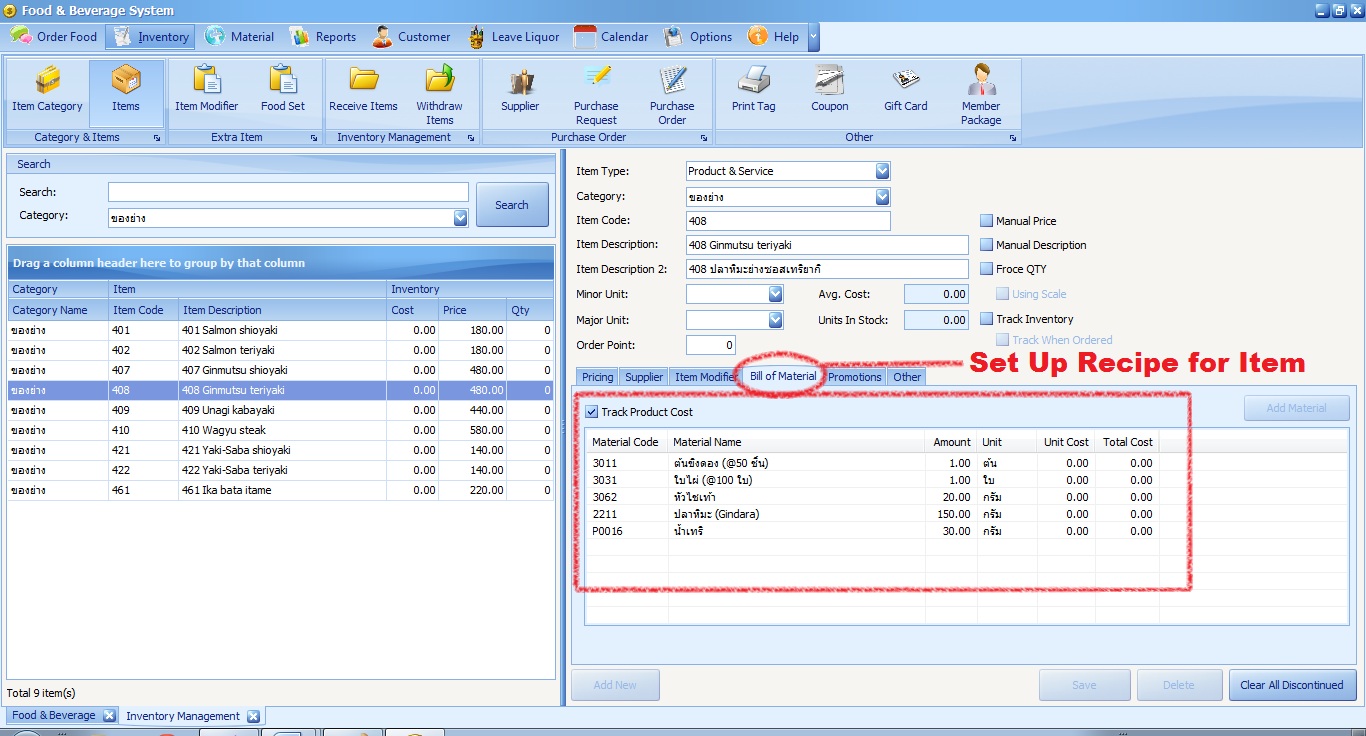Switch to the Promotions tab
1366x736 pixels.
click(x=855, y=377)
